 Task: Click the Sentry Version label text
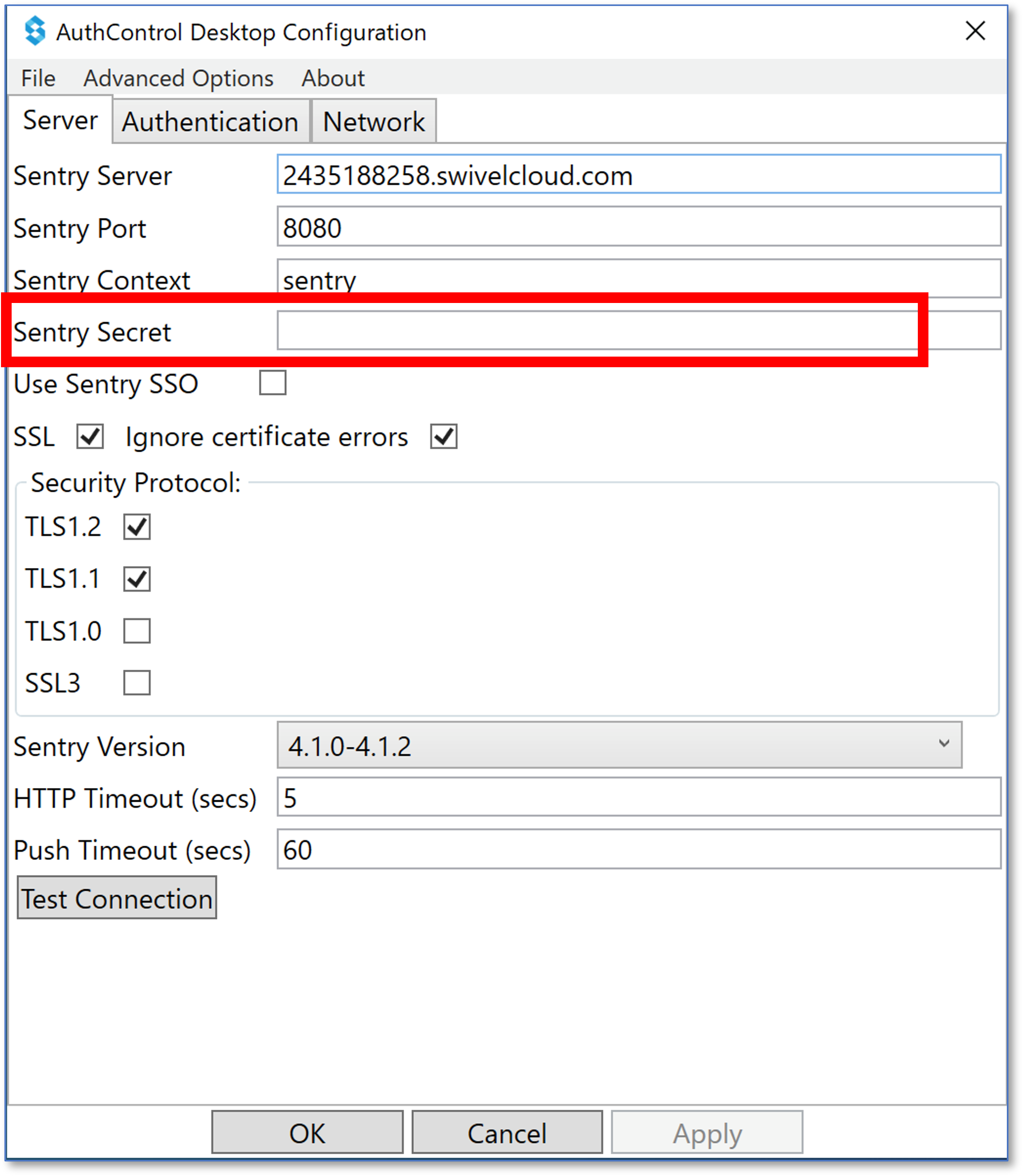pos(99,747)
